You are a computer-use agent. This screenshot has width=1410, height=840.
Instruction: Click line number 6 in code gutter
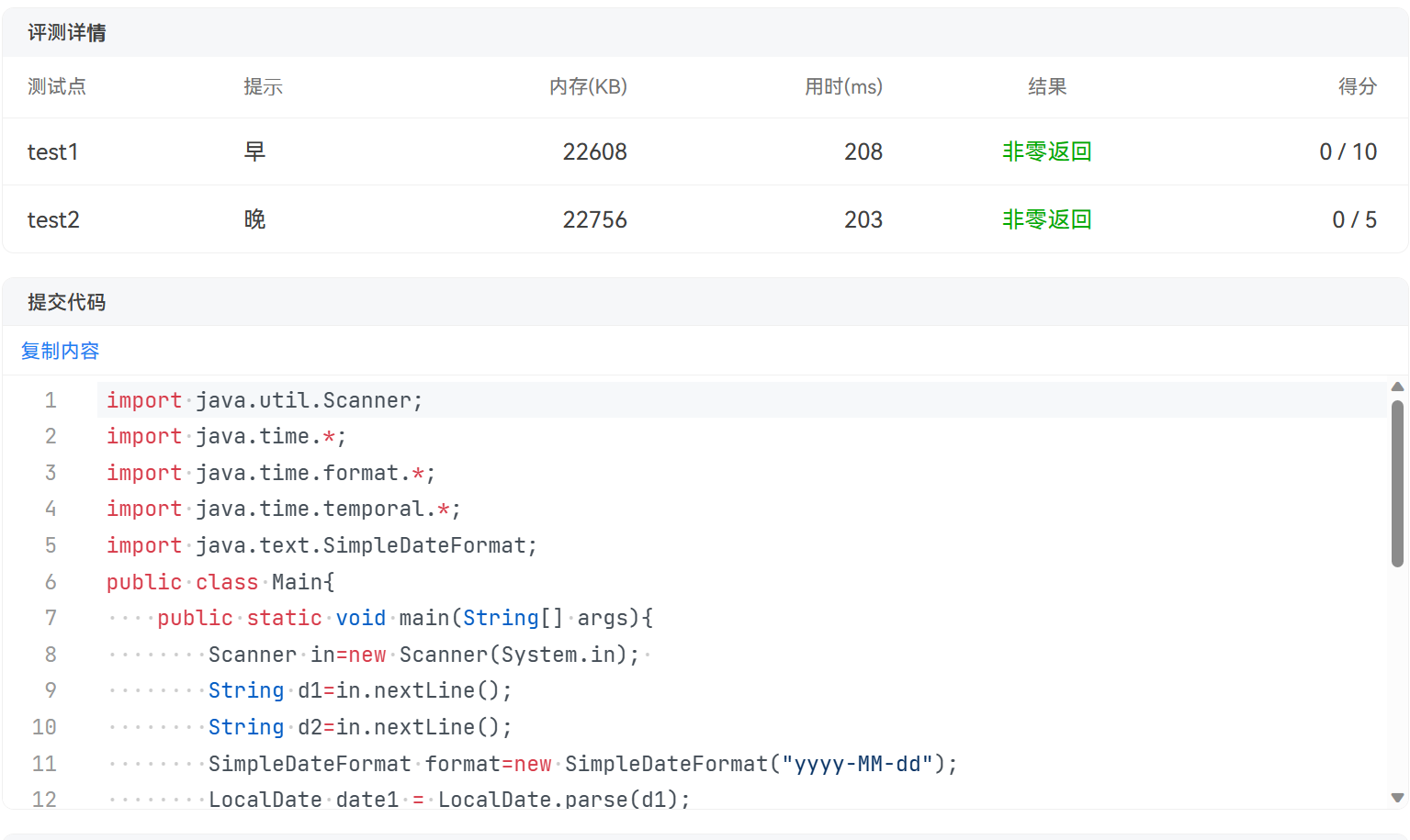(51, 582)
